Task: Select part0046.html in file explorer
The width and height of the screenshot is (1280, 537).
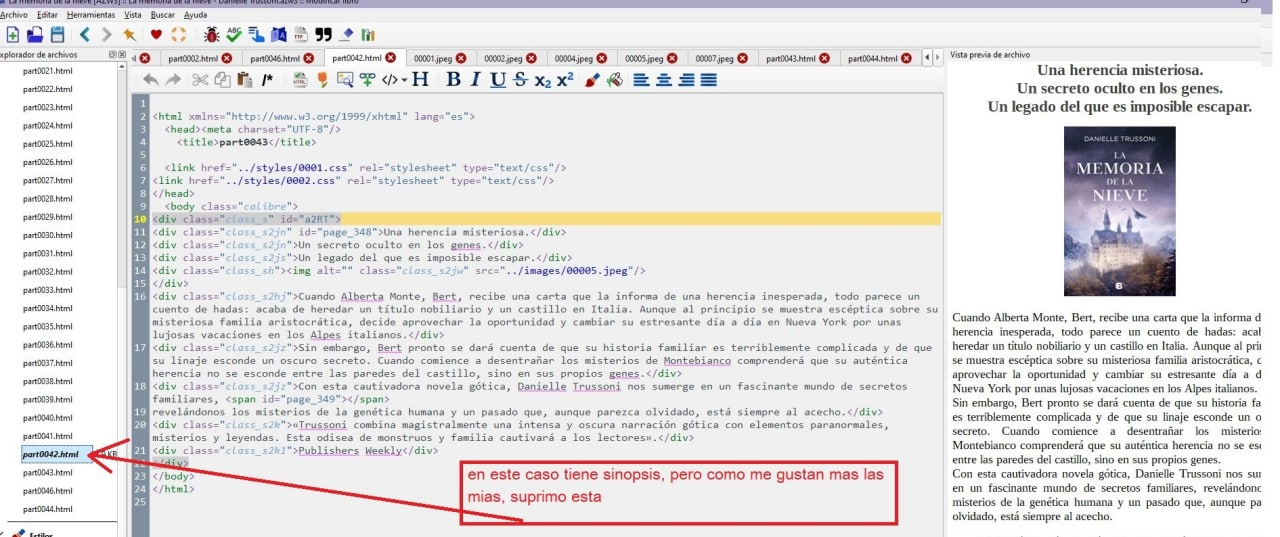Action: coord(47,491)
